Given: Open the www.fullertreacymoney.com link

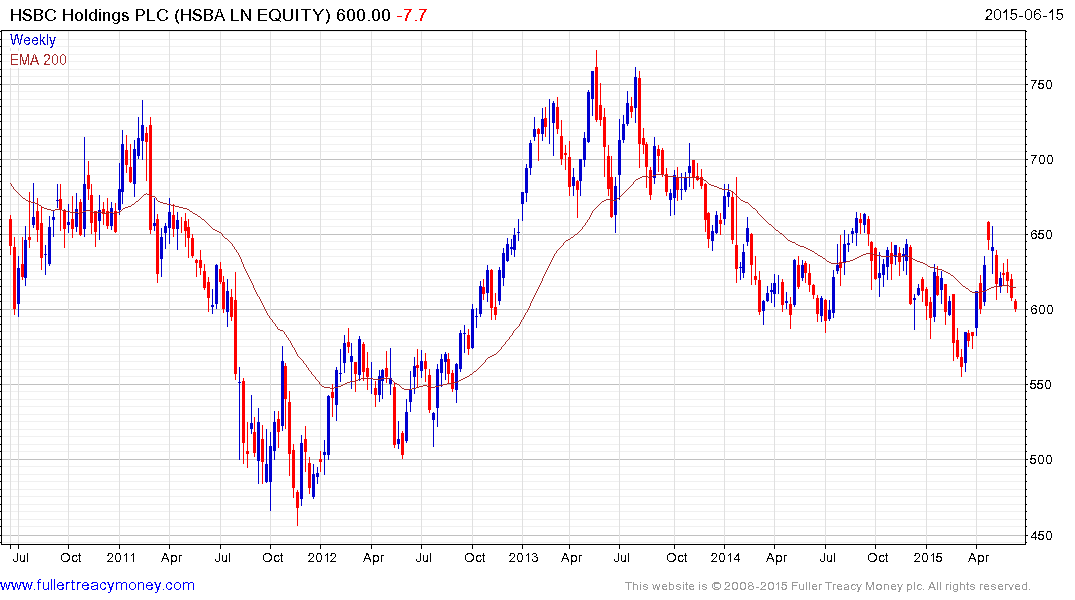Looking at the screenshot, I should 97,585.
